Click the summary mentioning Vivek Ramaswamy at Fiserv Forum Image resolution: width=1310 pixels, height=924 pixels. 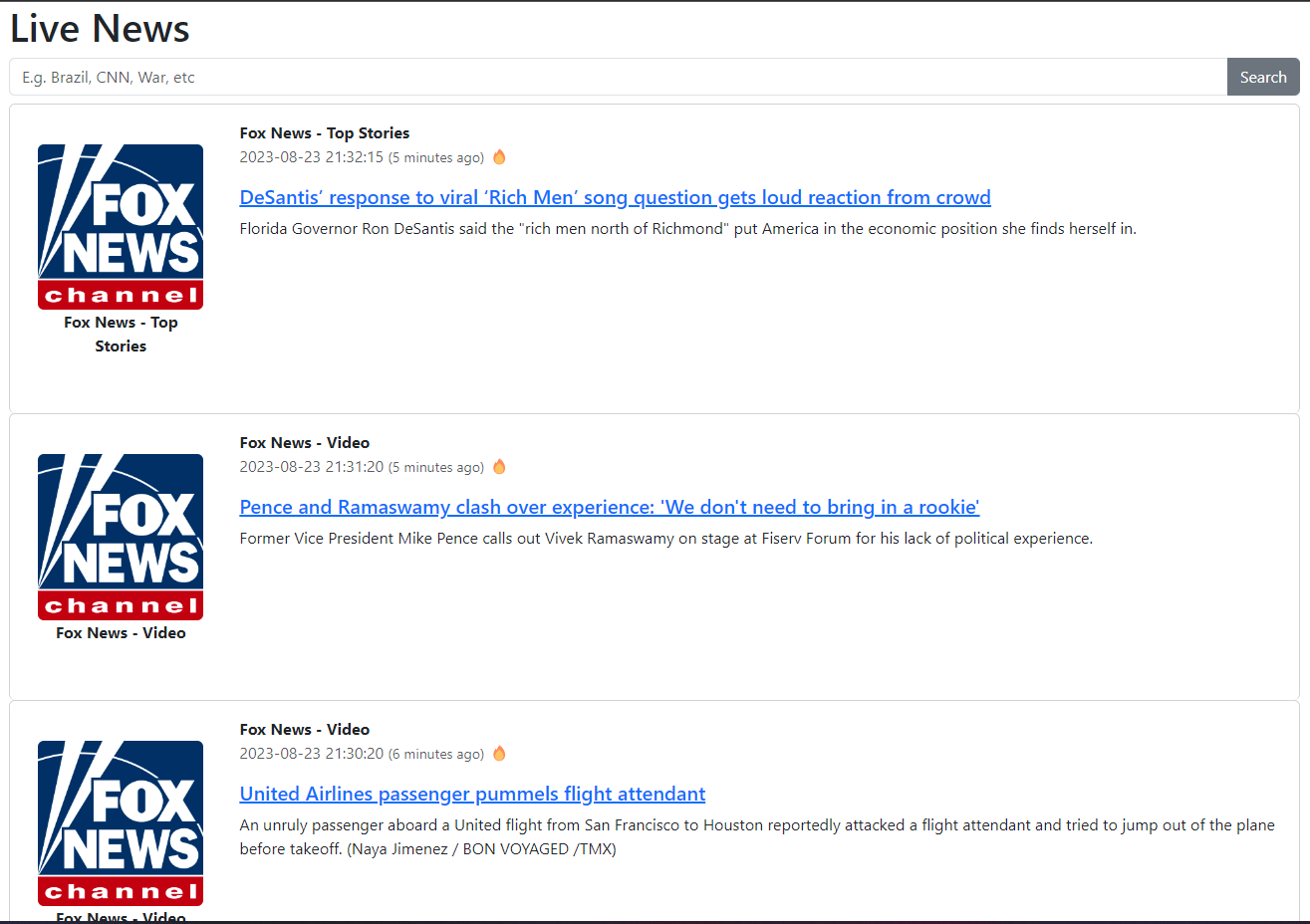pos(666,539)
